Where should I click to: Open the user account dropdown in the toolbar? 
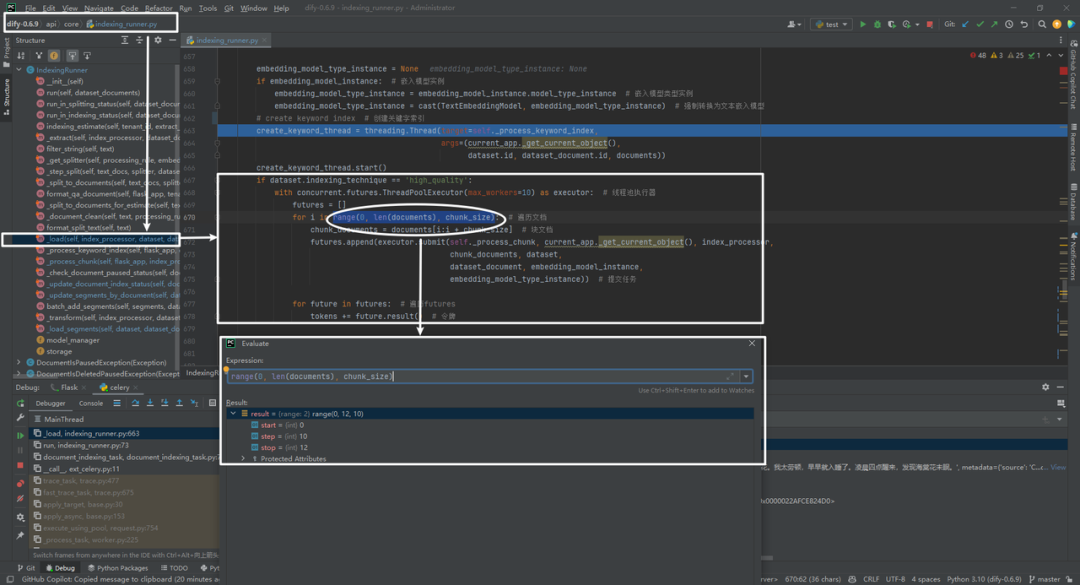[794, 24]
